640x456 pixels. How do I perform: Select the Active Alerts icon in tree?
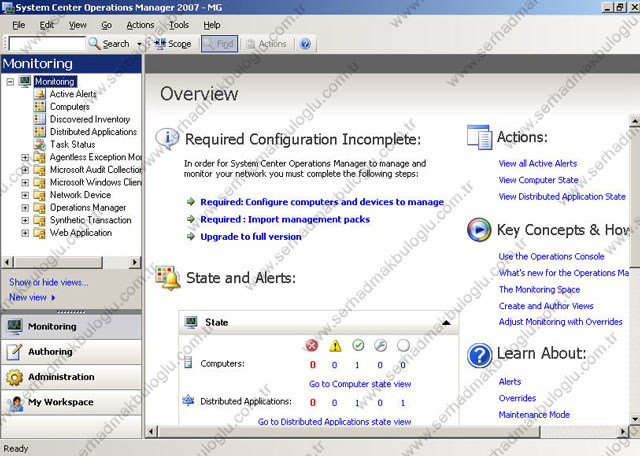pos(40,94)
